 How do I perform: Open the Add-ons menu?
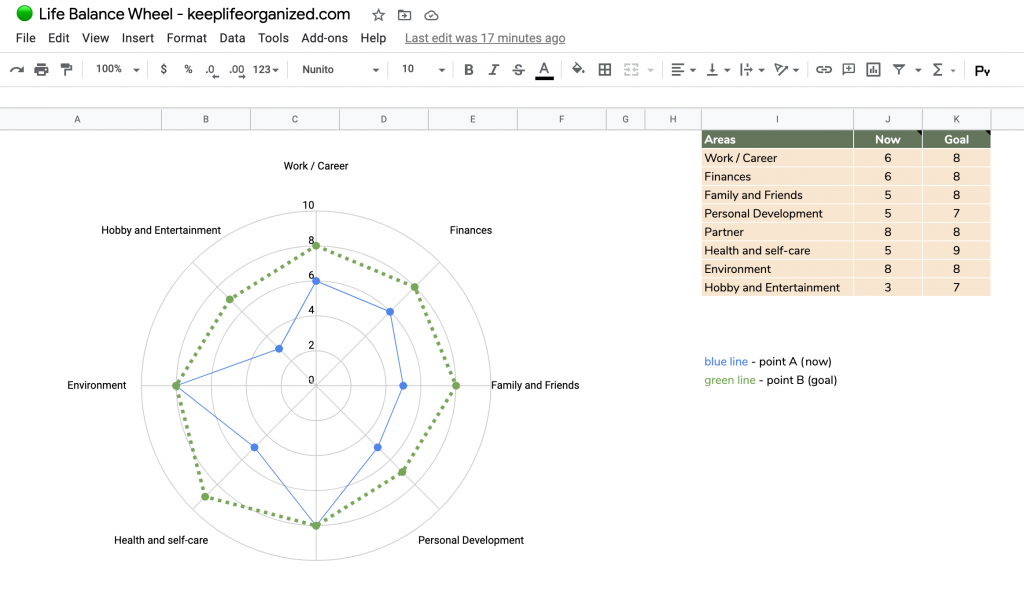(324, 38)
